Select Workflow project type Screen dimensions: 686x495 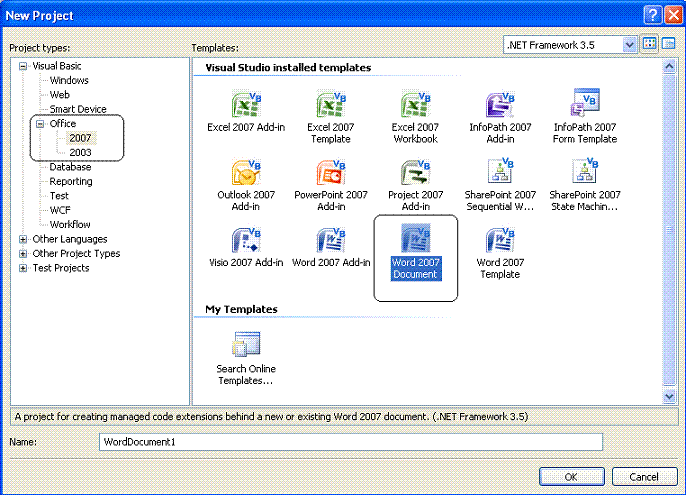pos(70,225)
